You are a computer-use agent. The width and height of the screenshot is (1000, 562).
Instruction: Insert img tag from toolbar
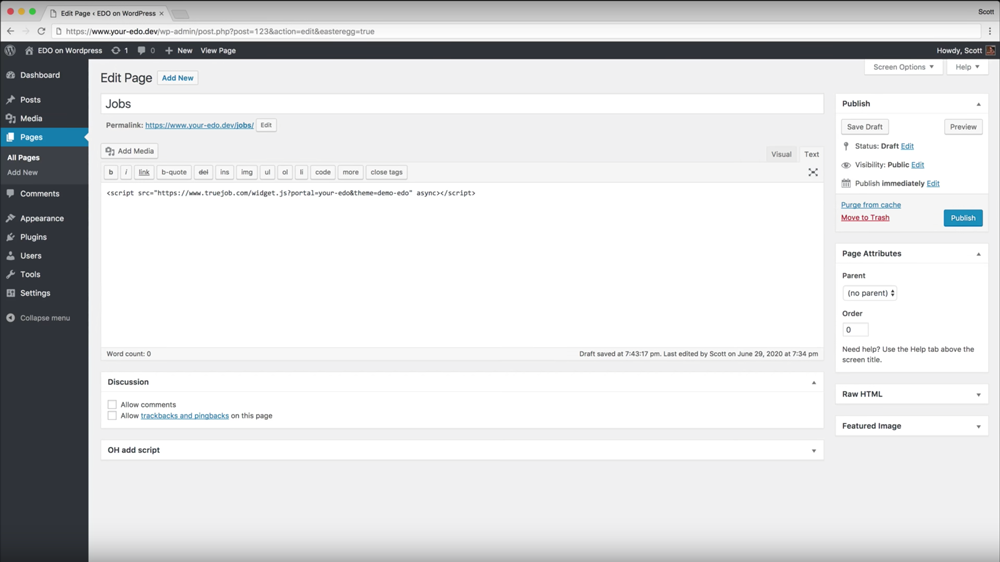[247, 172]
